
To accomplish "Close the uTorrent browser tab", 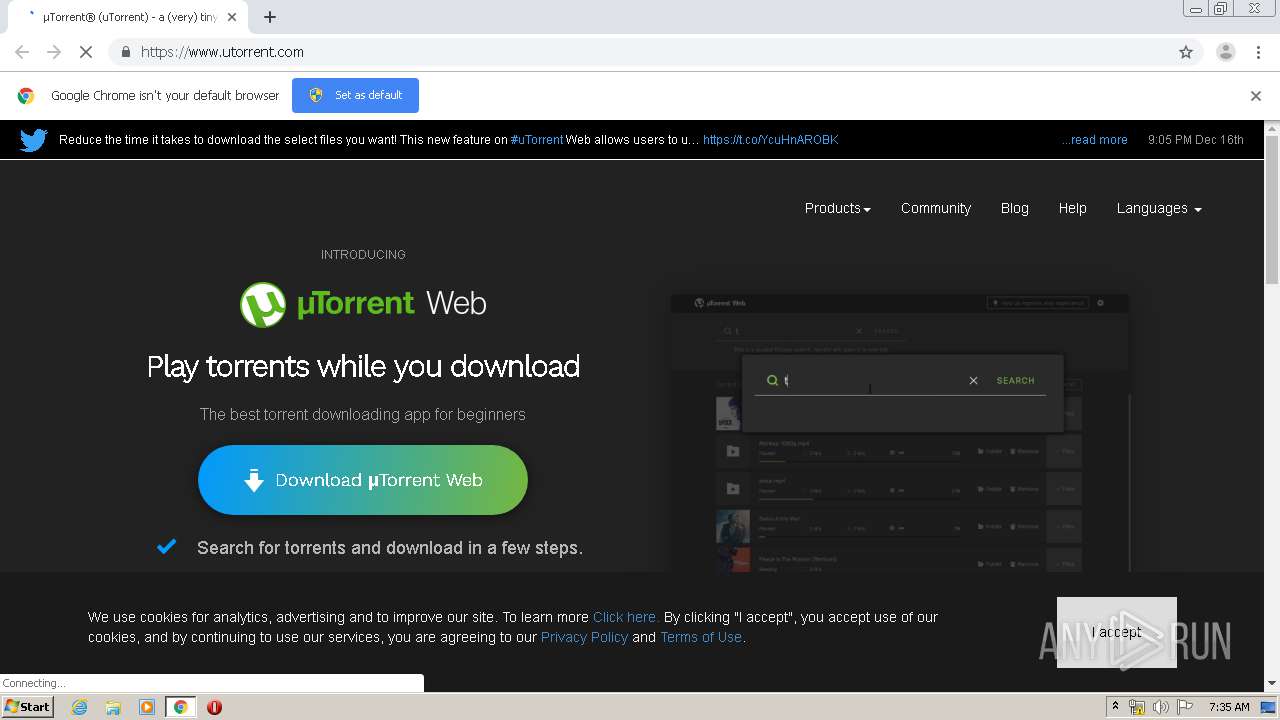I will point(232,17).
